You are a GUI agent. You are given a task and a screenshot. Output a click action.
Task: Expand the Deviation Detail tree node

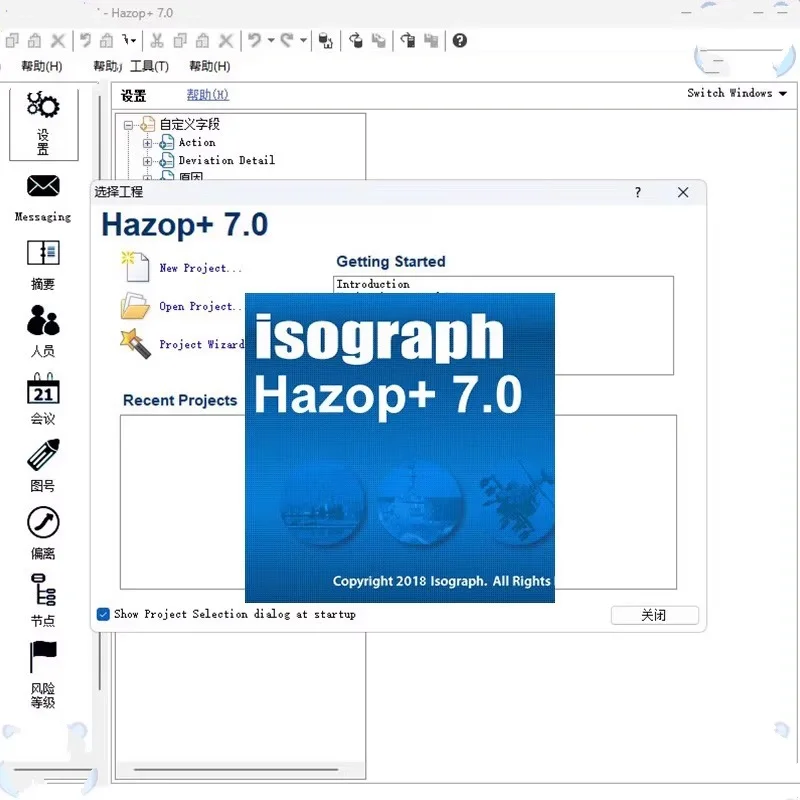point(147,161)
